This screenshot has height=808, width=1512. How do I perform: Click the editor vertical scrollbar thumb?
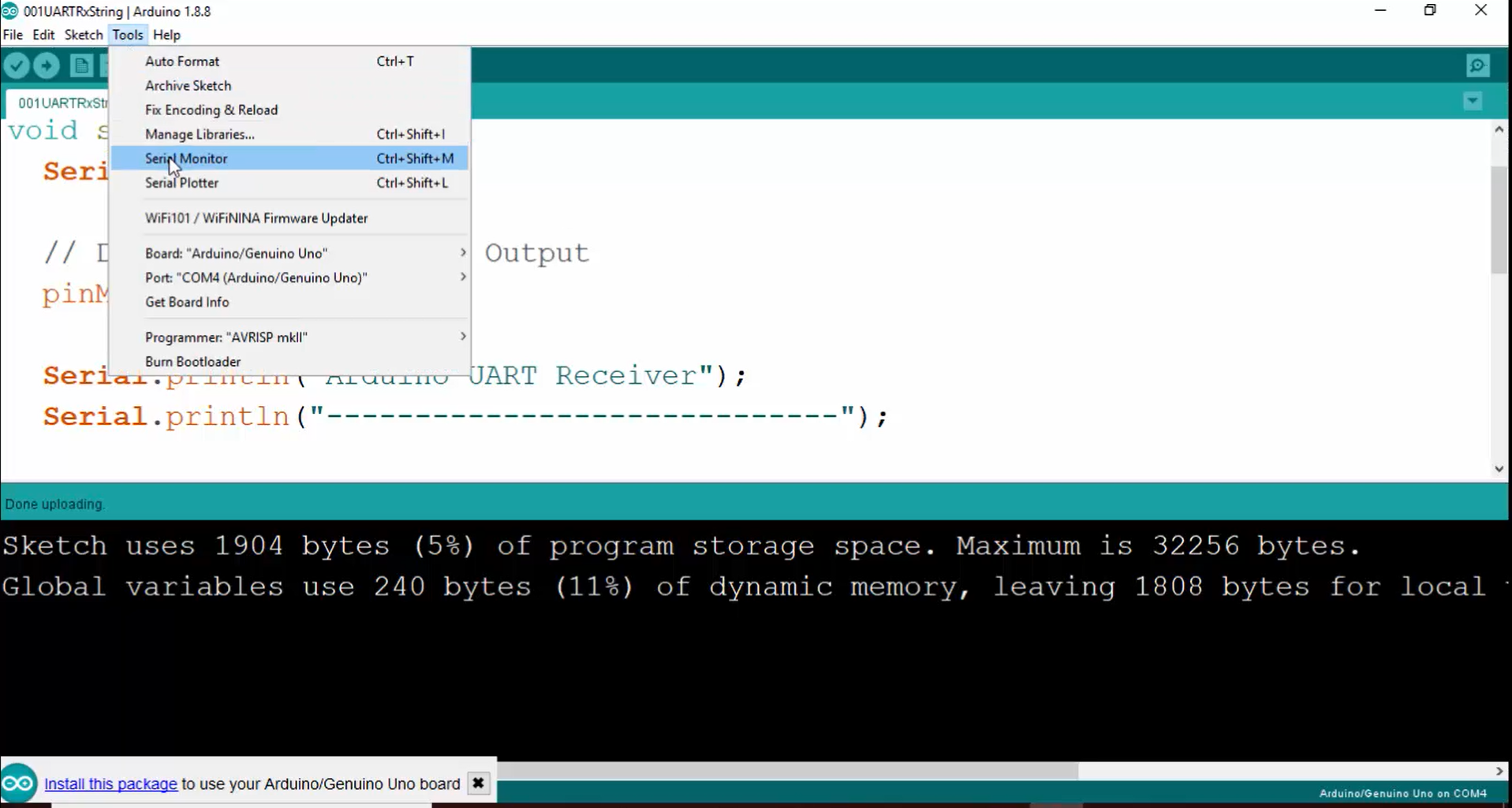coord(1499,221)
